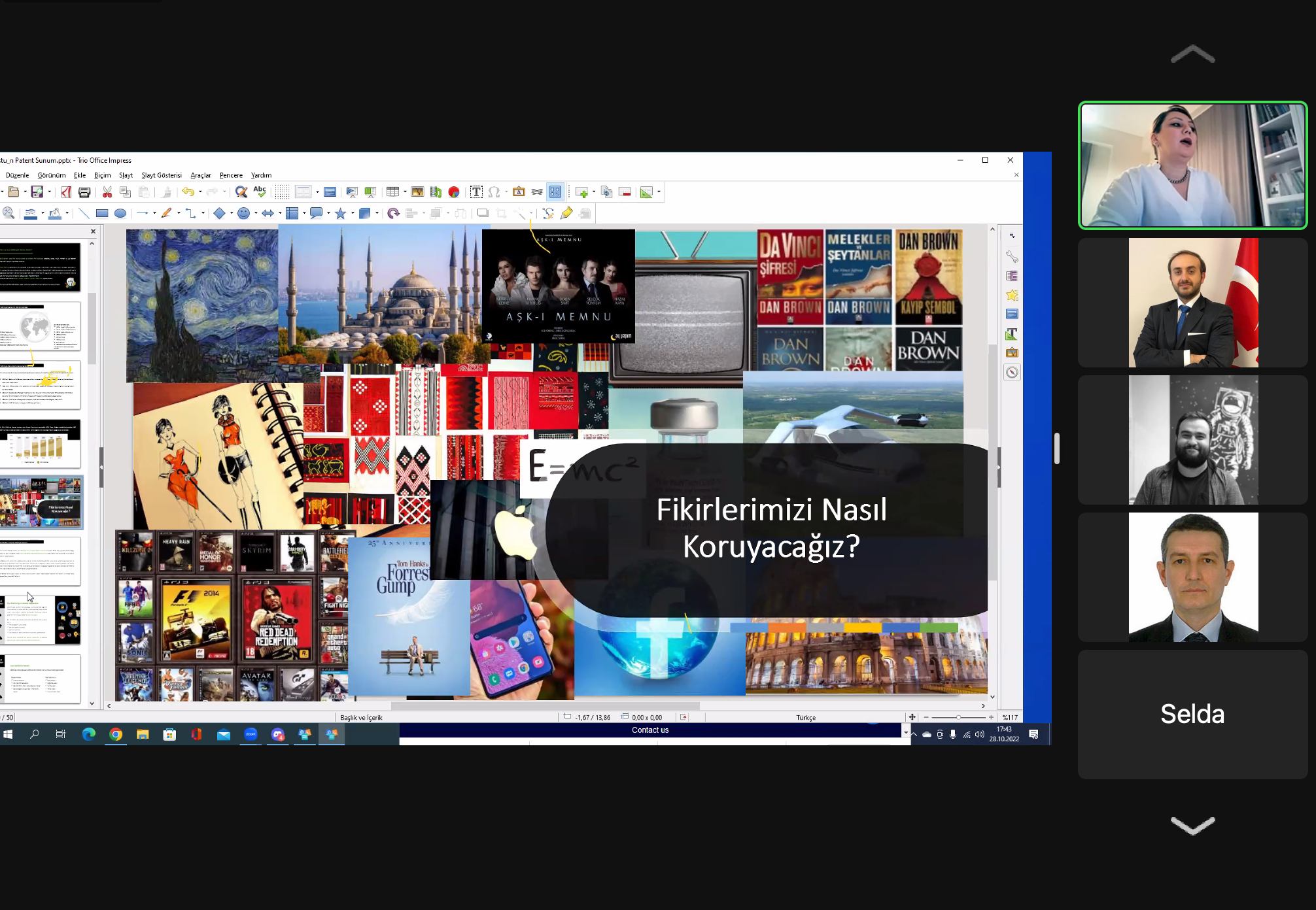Select the Ellipse tool
The image size is (1316, 910).
pyautogui.click(x=120, y=213)
